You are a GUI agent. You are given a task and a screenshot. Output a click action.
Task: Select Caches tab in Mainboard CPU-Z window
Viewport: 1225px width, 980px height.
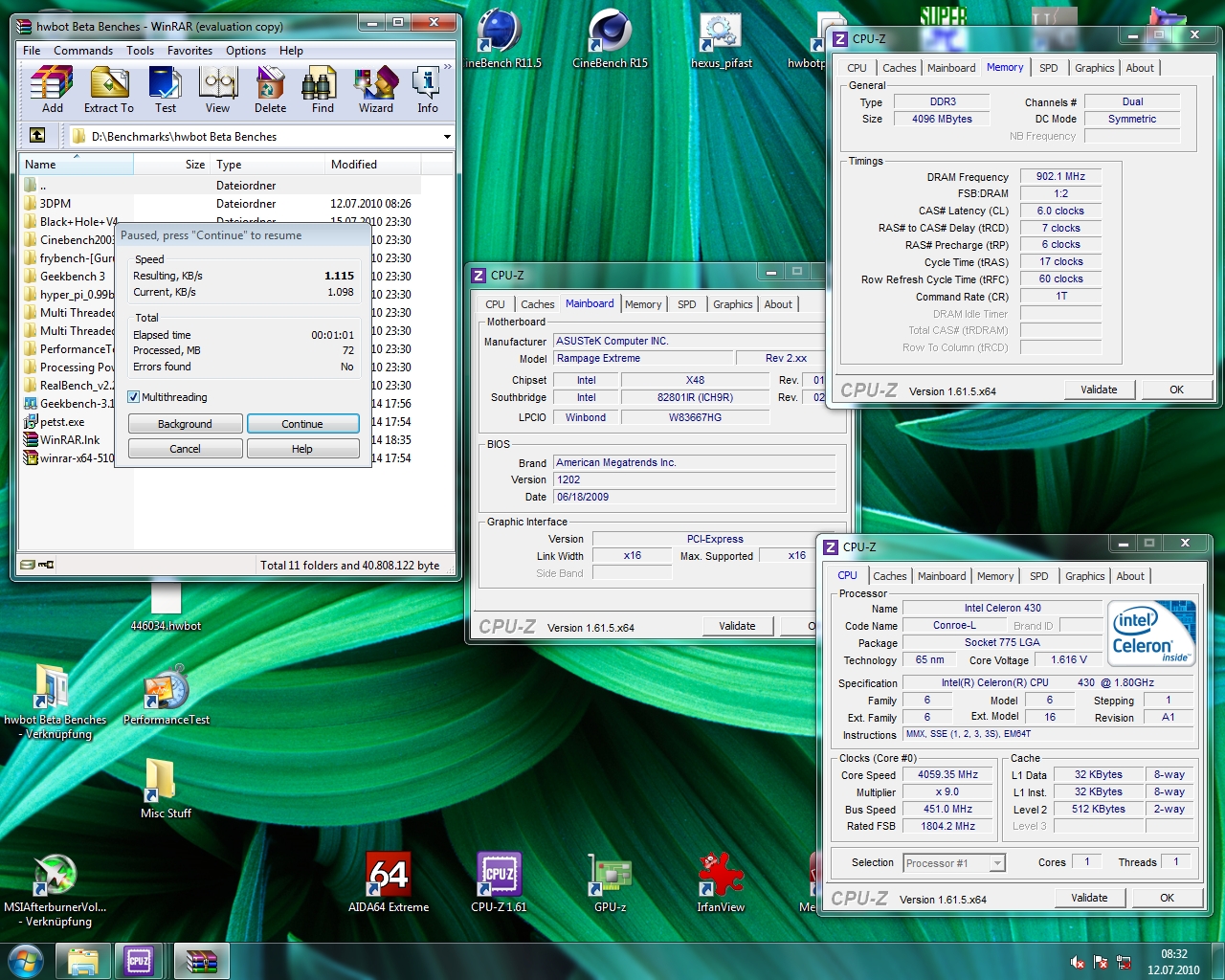[538, 304]
